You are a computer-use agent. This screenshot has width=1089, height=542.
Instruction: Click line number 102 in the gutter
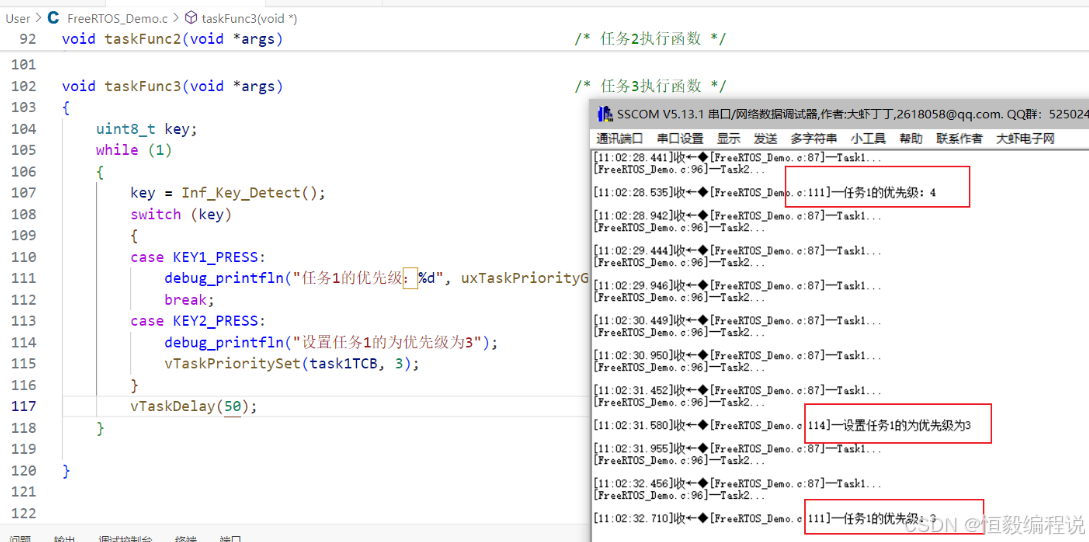coord(24,86)
